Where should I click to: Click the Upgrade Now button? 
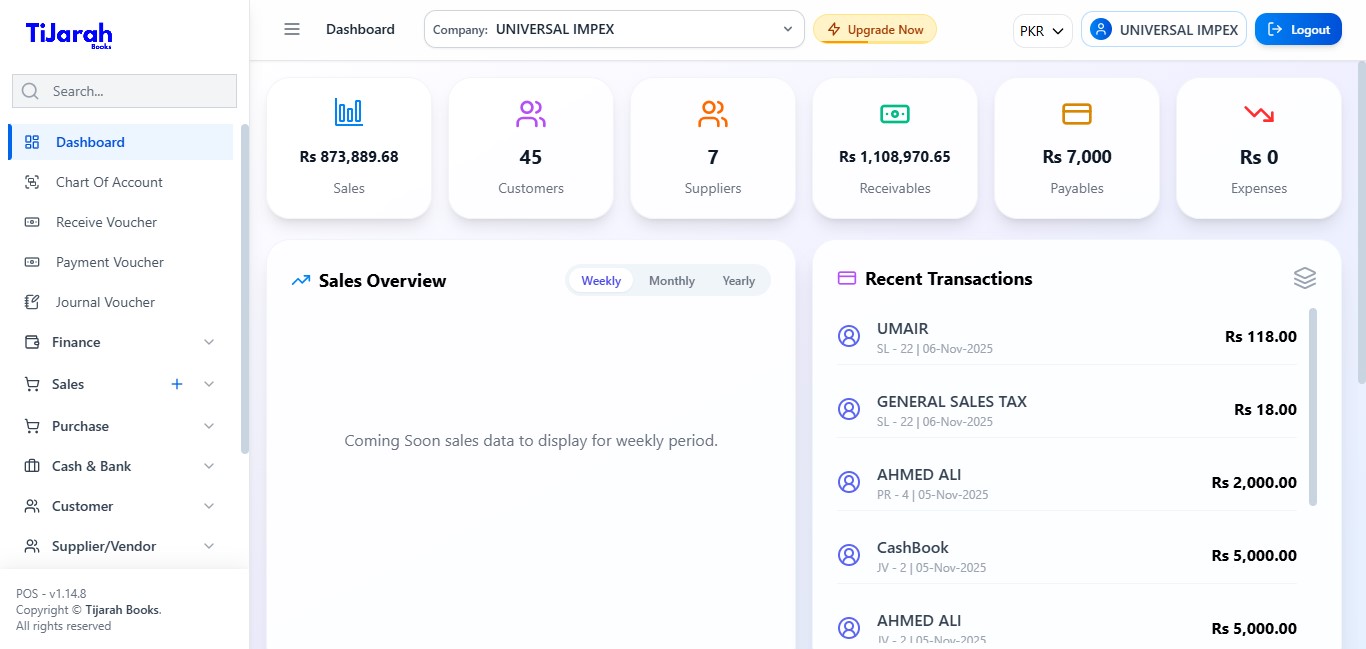click(875, 29)
